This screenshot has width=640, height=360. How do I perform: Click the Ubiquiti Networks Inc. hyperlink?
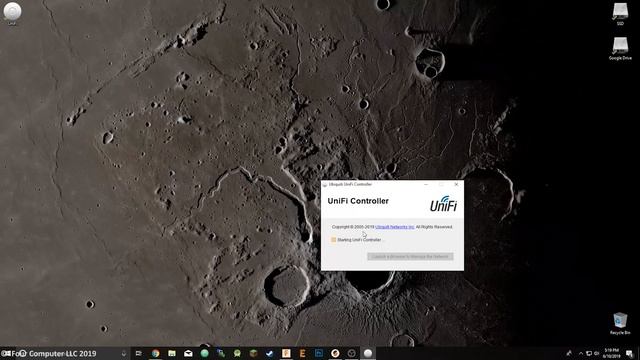395,227
